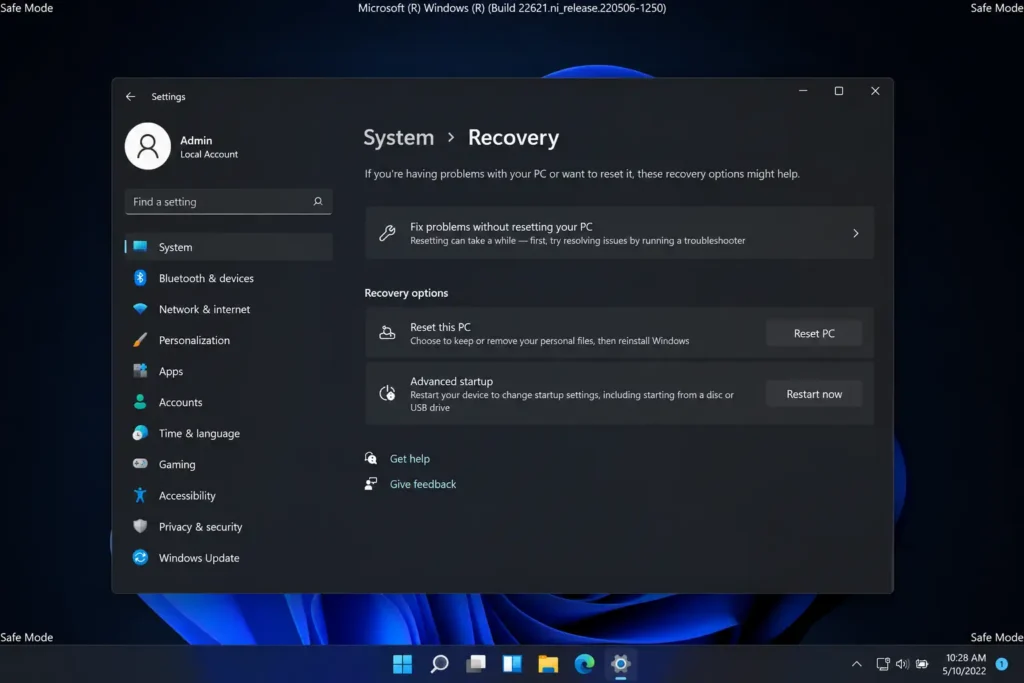Click the Get help icon
1024x683 pixels.
(x=371, y=458)
